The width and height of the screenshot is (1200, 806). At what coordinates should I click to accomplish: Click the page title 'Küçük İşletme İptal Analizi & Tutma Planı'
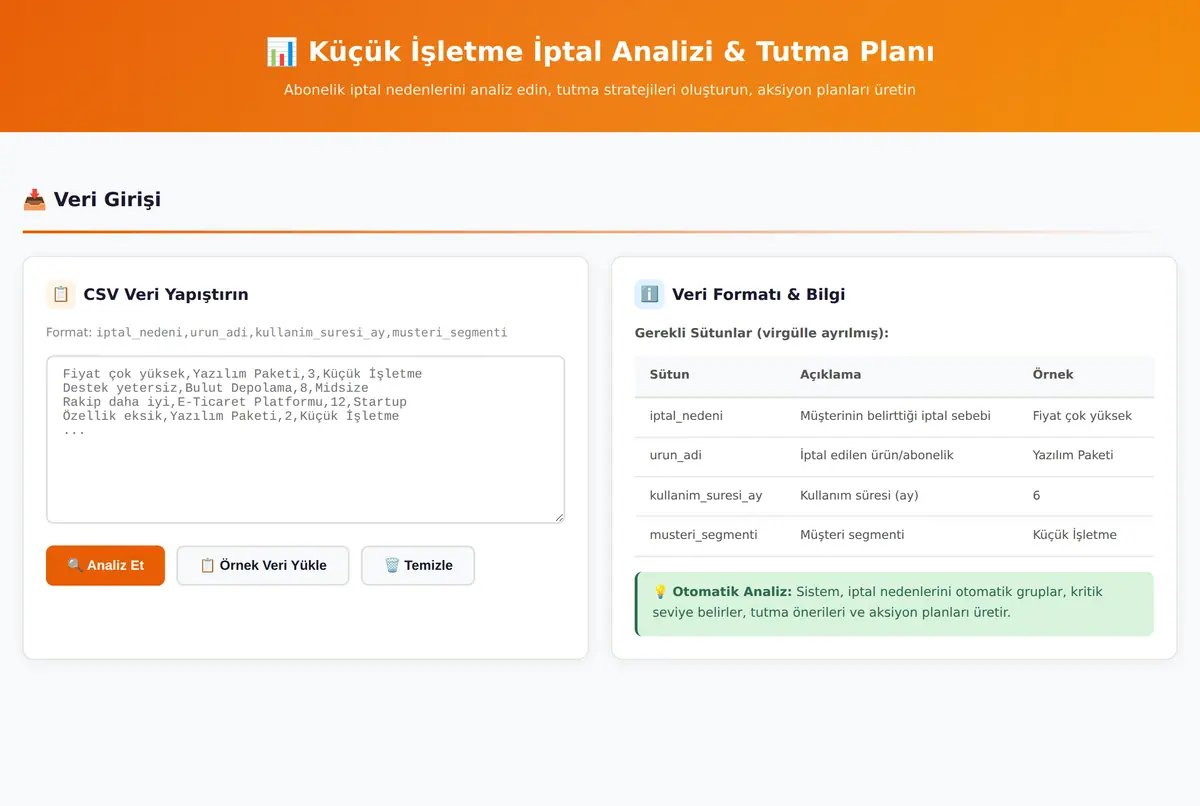point(621,52)
